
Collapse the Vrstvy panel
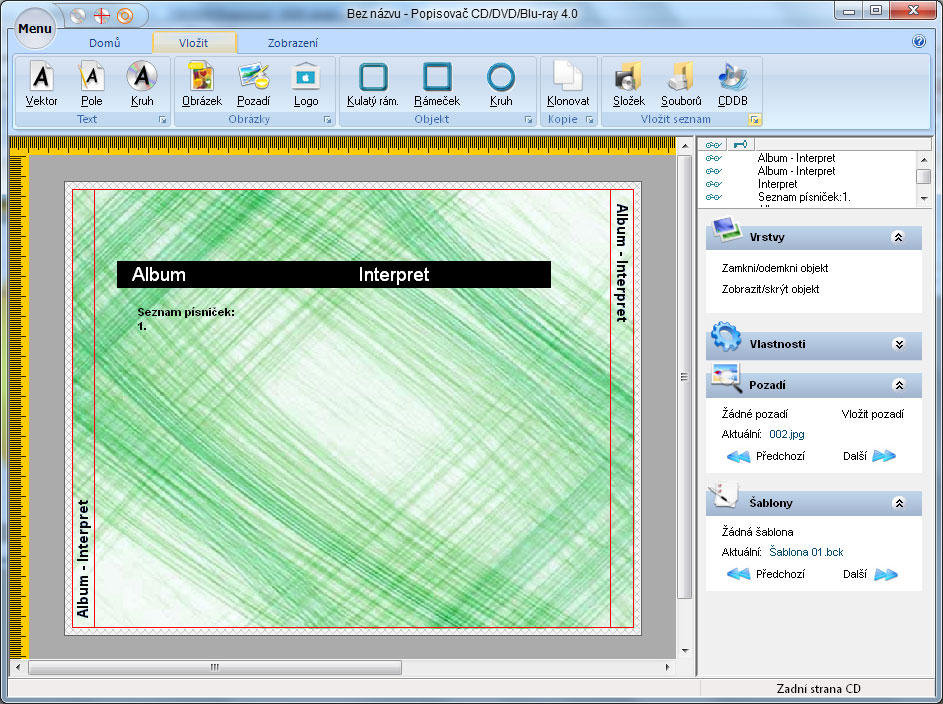tap(898, 238)
